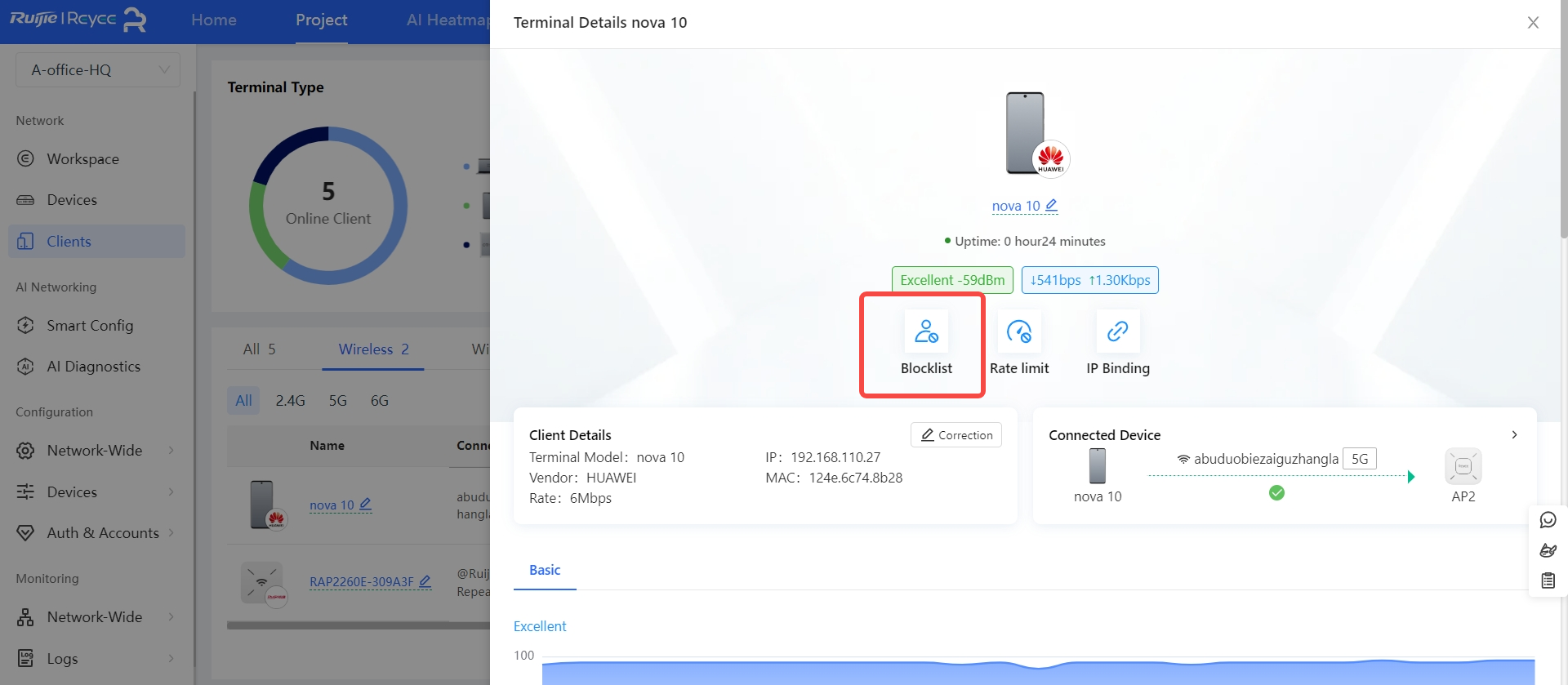Click the AI Diagnostics icon
The width and height of the screenshot is (1568, 685).
point(25,367)
